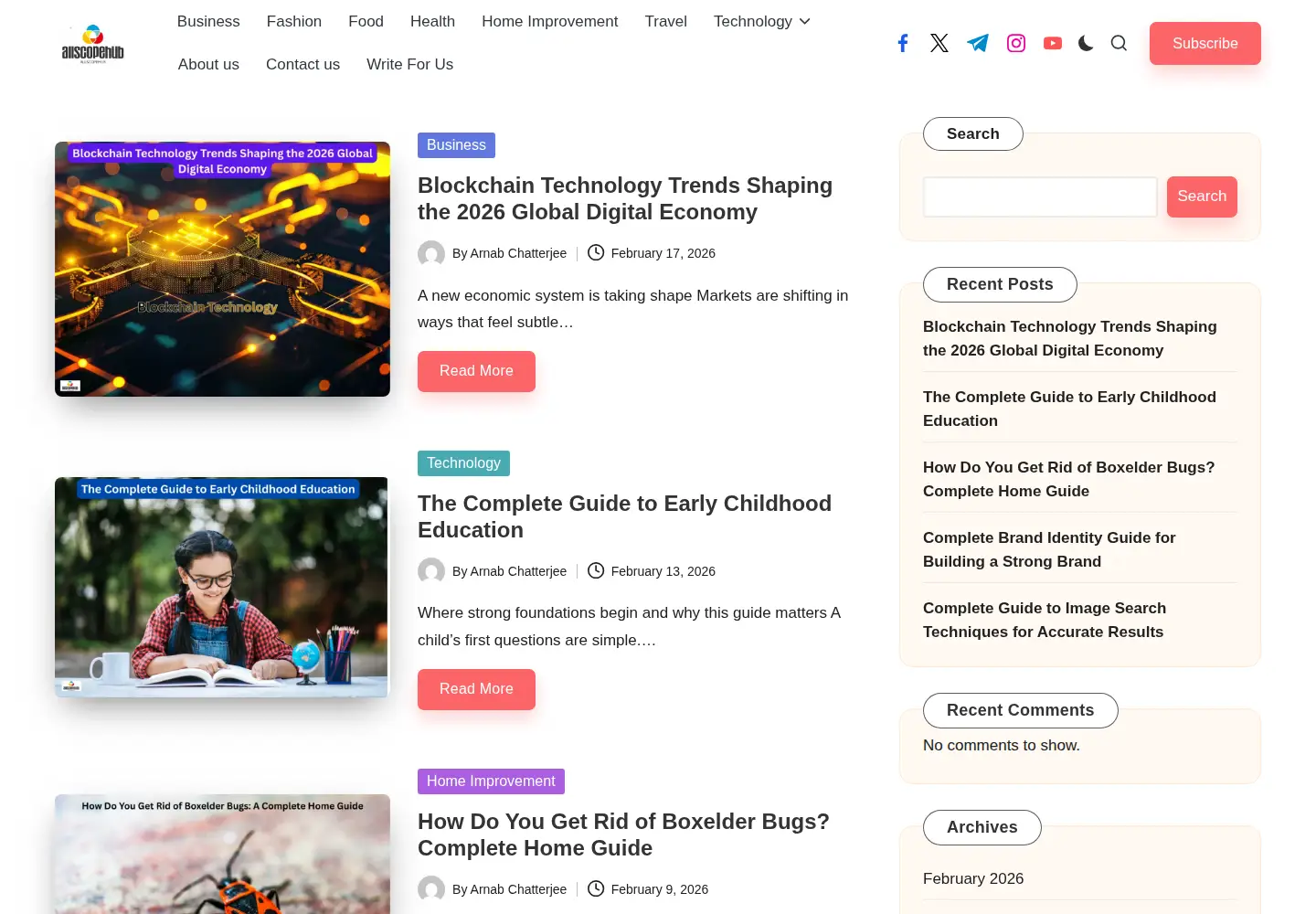This screenshot has height=914, width=1316.
Task: Open the X (Twitter) social icon
Action: pos(939,43)
